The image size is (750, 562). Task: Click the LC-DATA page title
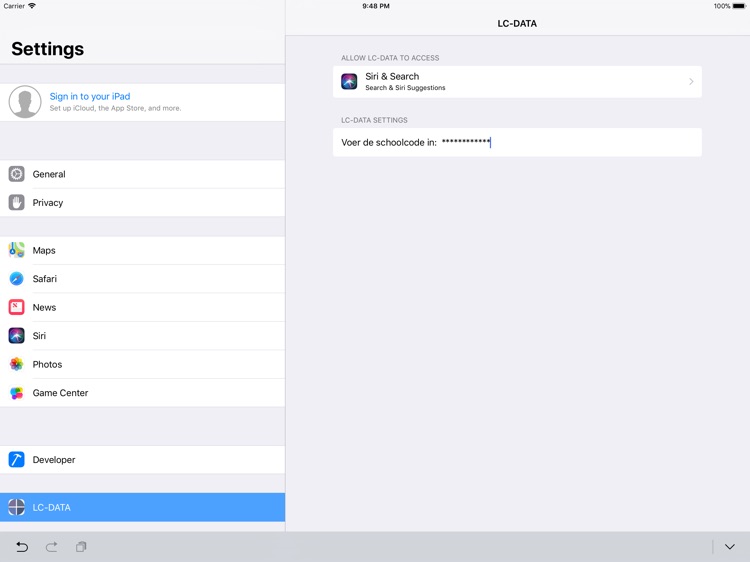[517, 23]
